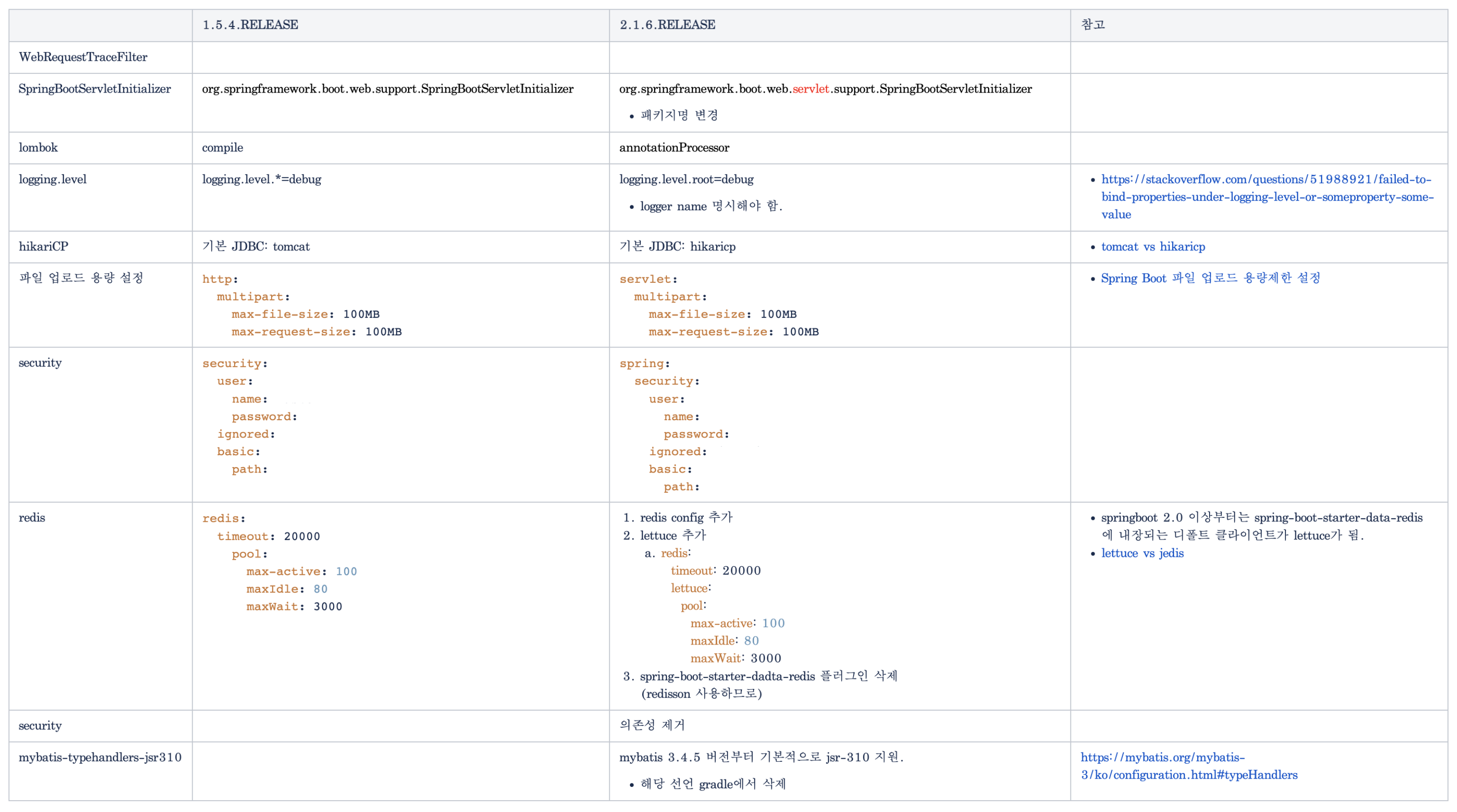Click the 의존성 제거 cell text

651,725
